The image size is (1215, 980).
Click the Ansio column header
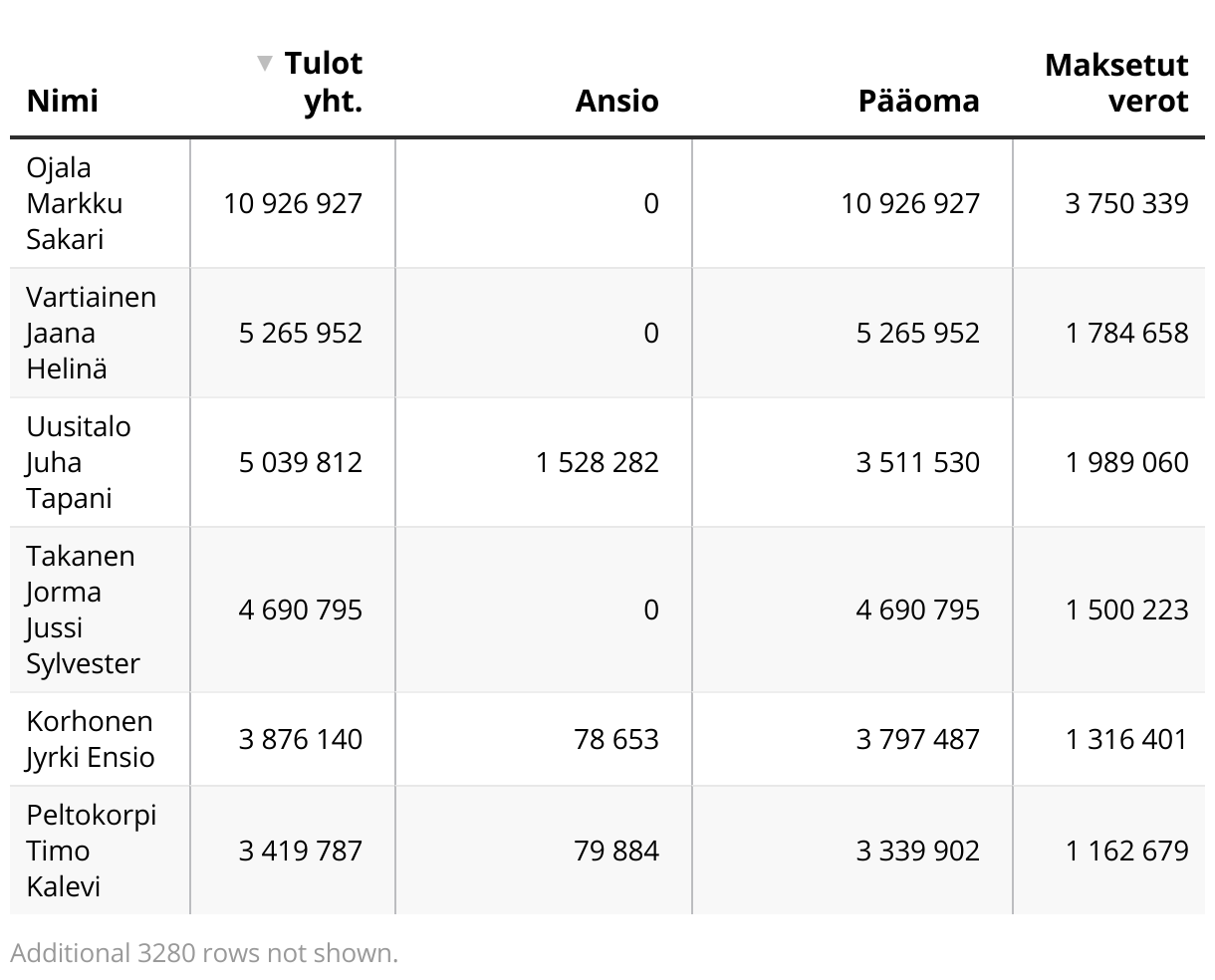tap(616, 101)
